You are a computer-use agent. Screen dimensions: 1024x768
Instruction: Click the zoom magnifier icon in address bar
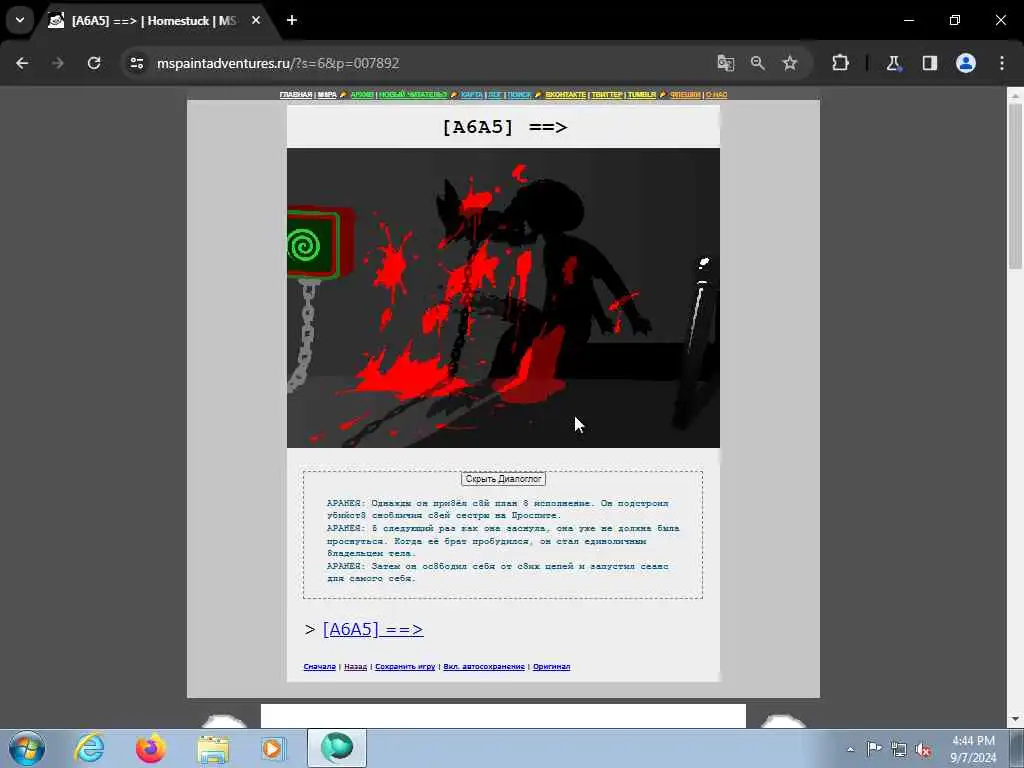point(758,63)
